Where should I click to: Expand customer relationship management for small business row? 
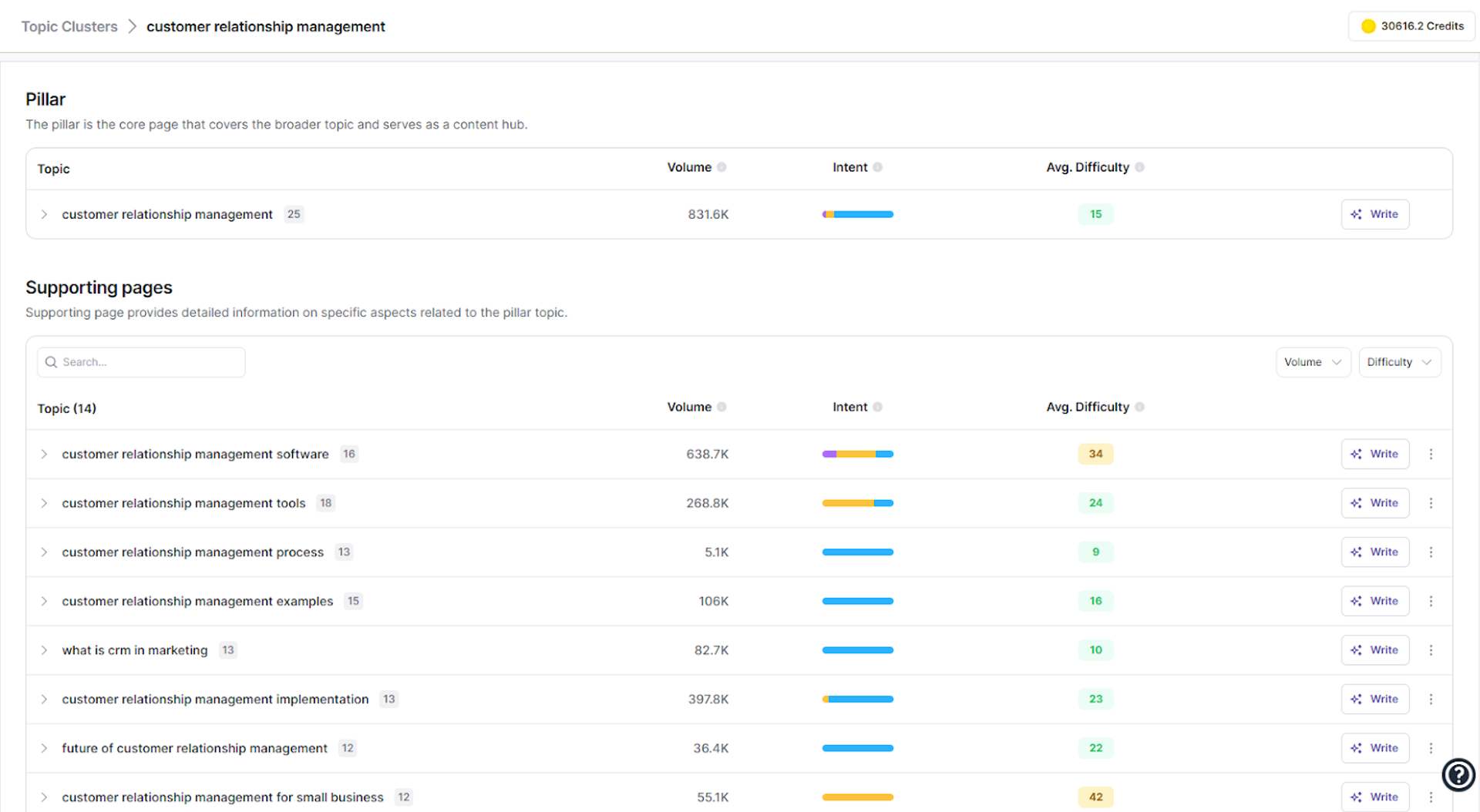(x=44, y=797)
